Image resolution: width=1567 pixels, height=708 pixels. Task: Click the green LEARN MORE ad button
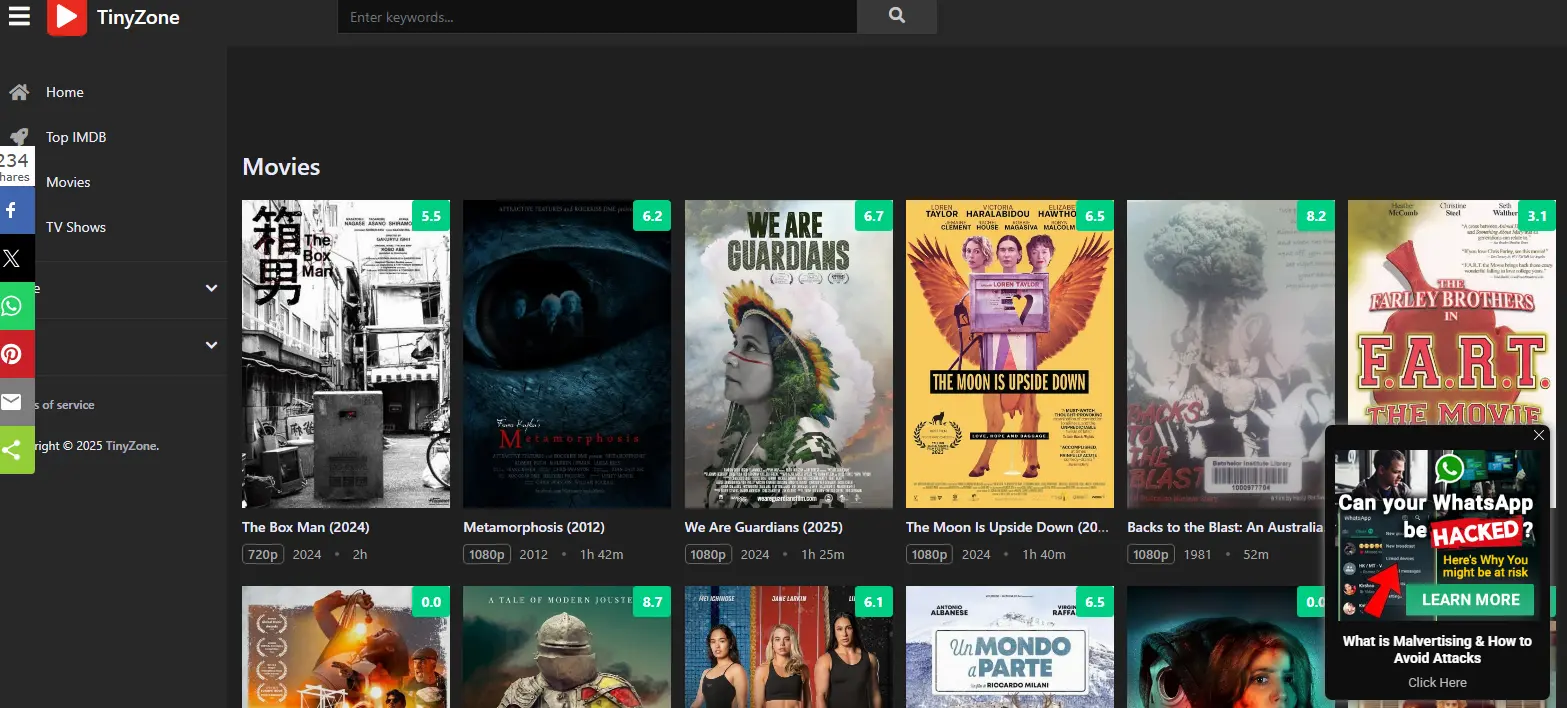pyautogui.click(x=1470, y=600)
